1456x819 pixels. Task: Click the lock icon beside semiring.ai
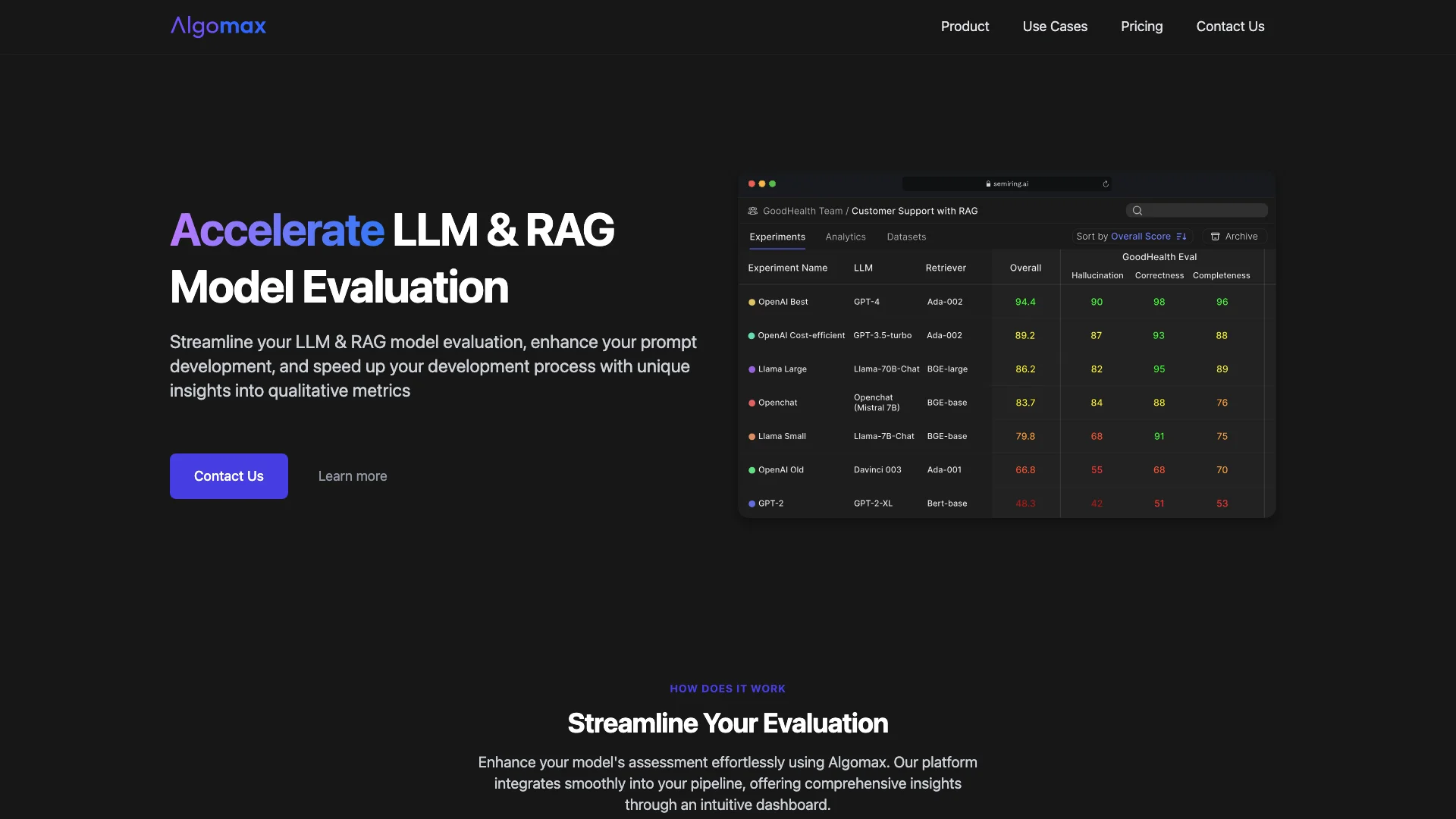988,184
